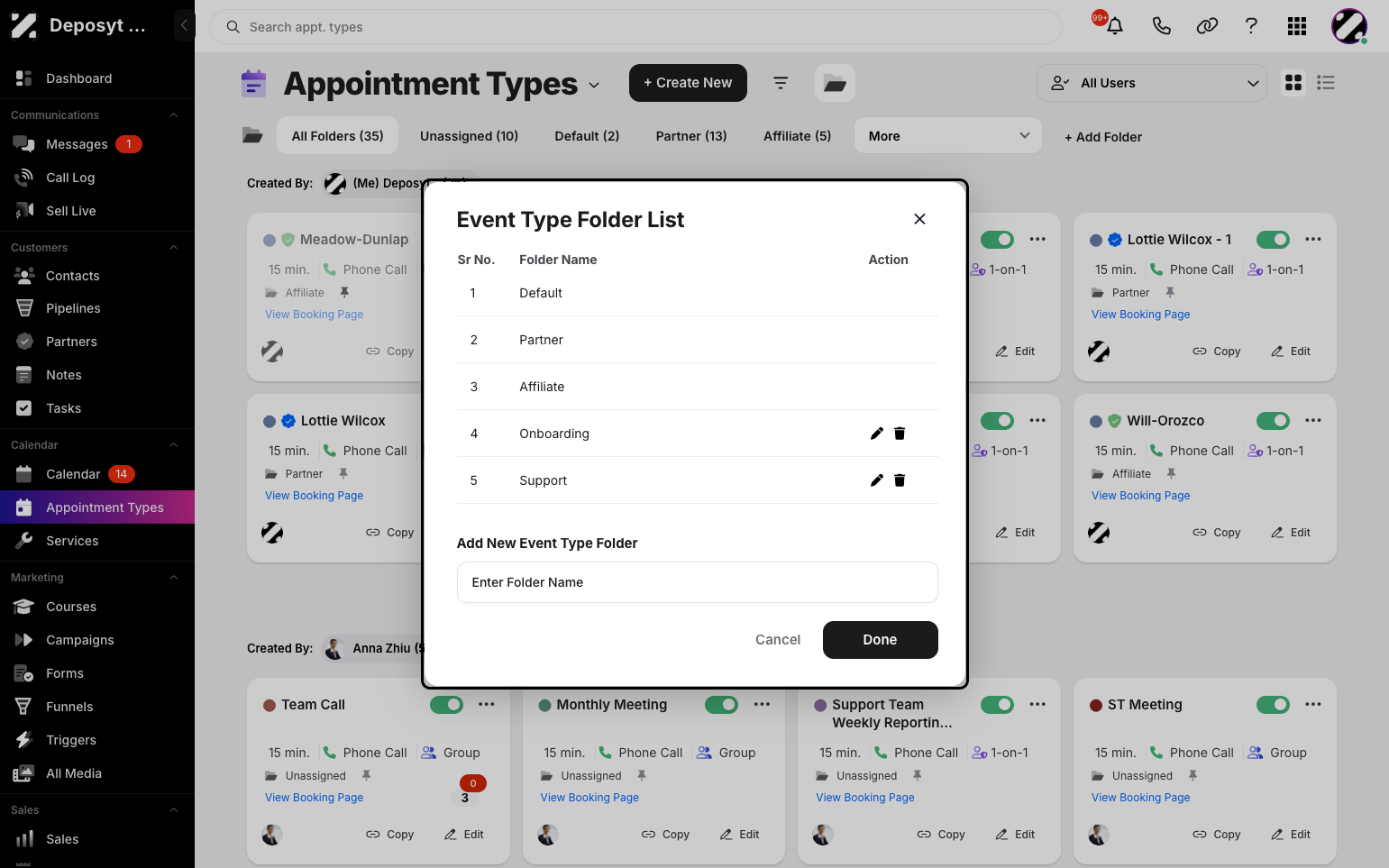Click Cancel in the folder dialog
The width and height of the screenshot is (1389, 868).
pyautogui.click(x=778, y=640)
